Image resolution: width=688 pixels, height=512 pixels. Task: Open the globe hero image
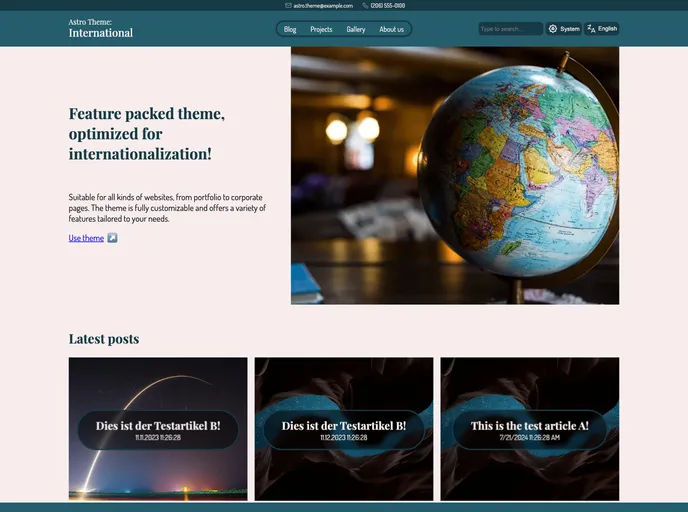click(x=455, y=175)
